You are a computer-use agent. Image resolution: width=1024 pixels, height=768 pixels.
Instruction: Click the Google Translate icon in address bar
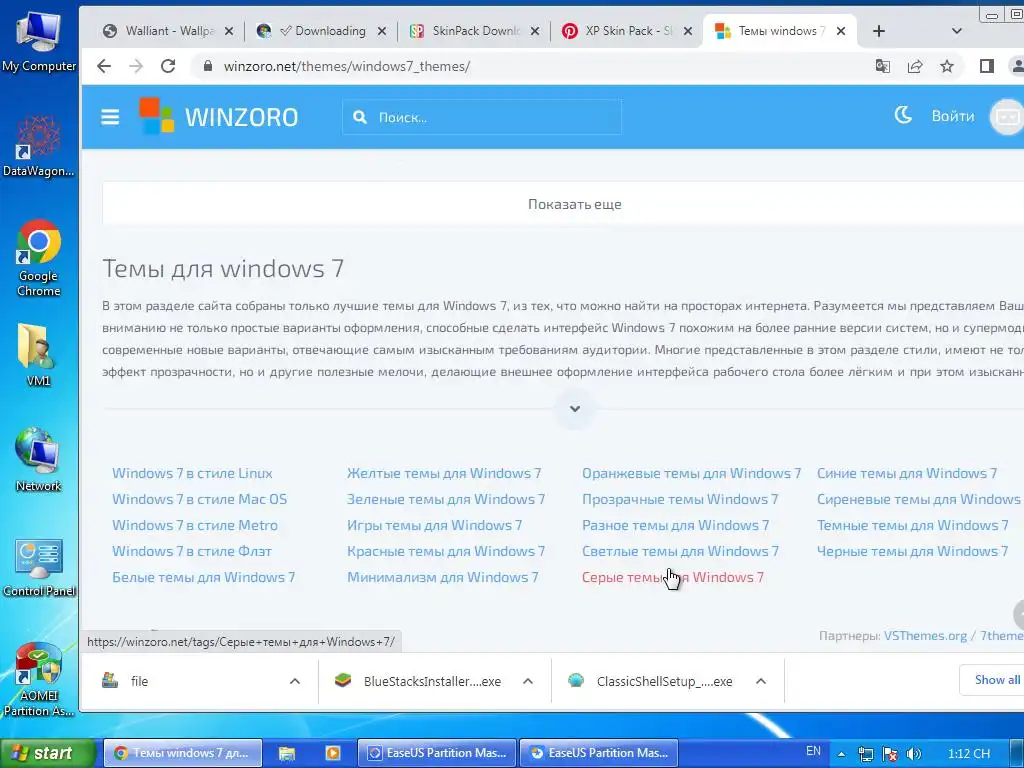882,66
